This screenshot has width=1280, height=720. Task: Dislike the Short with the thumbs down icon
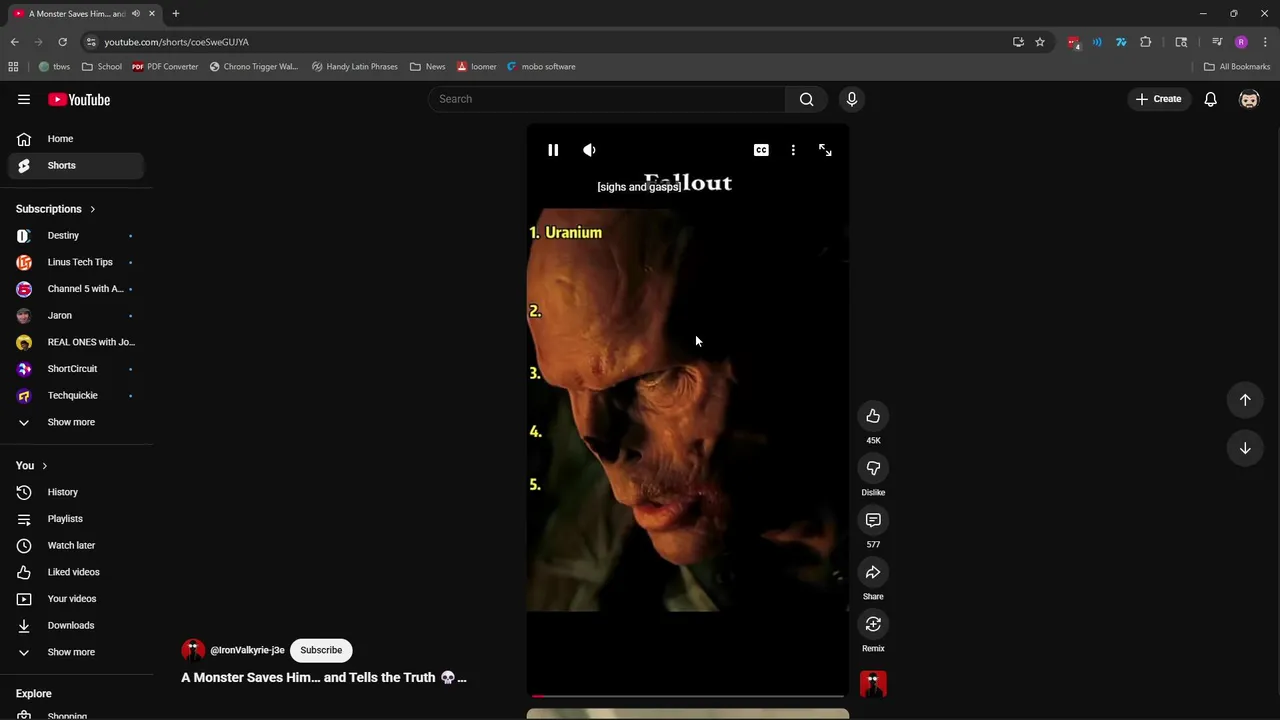pos(873,468)
